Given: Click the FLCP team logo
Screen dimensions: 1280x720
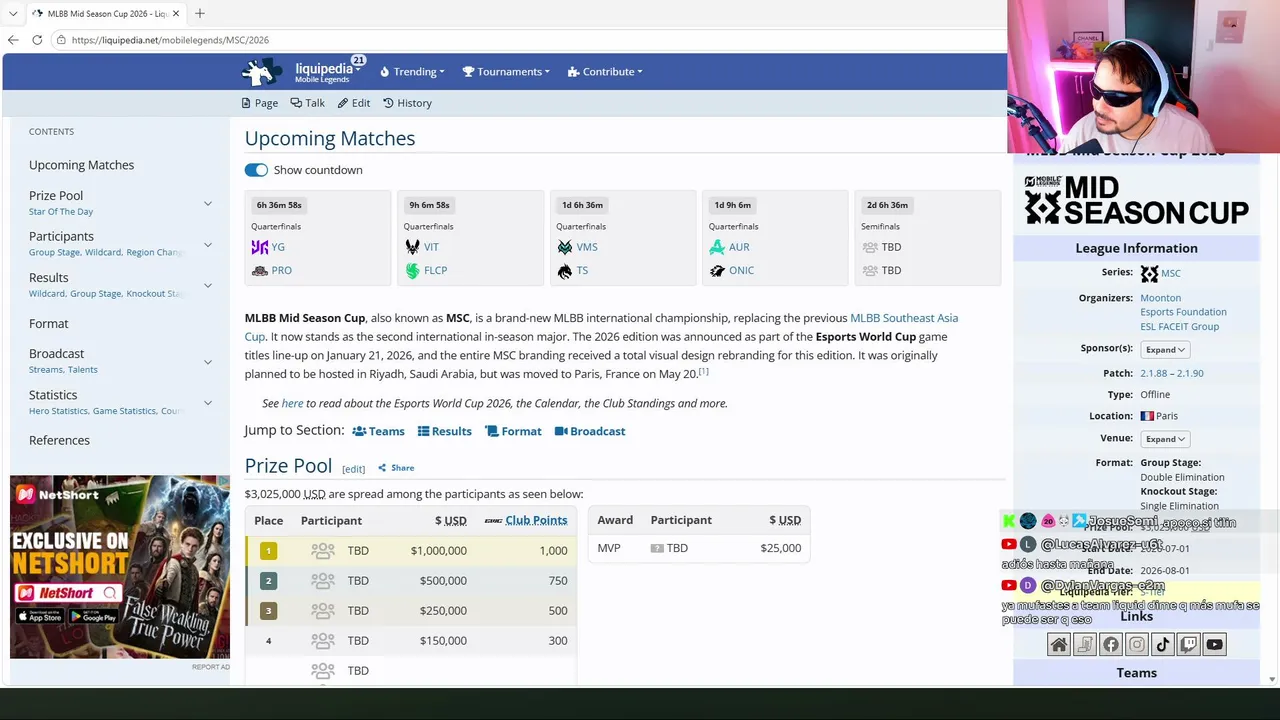Looking at the screenshot, I should click(413, 271).
